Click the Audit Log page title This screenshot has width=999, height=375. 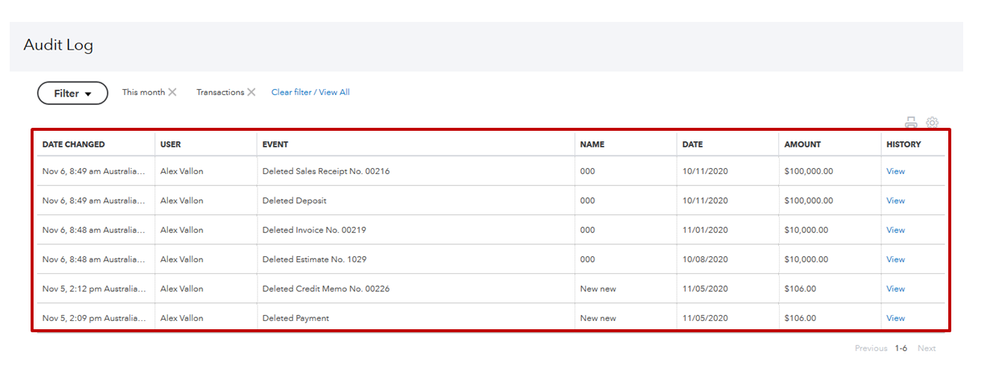point(58,45)
